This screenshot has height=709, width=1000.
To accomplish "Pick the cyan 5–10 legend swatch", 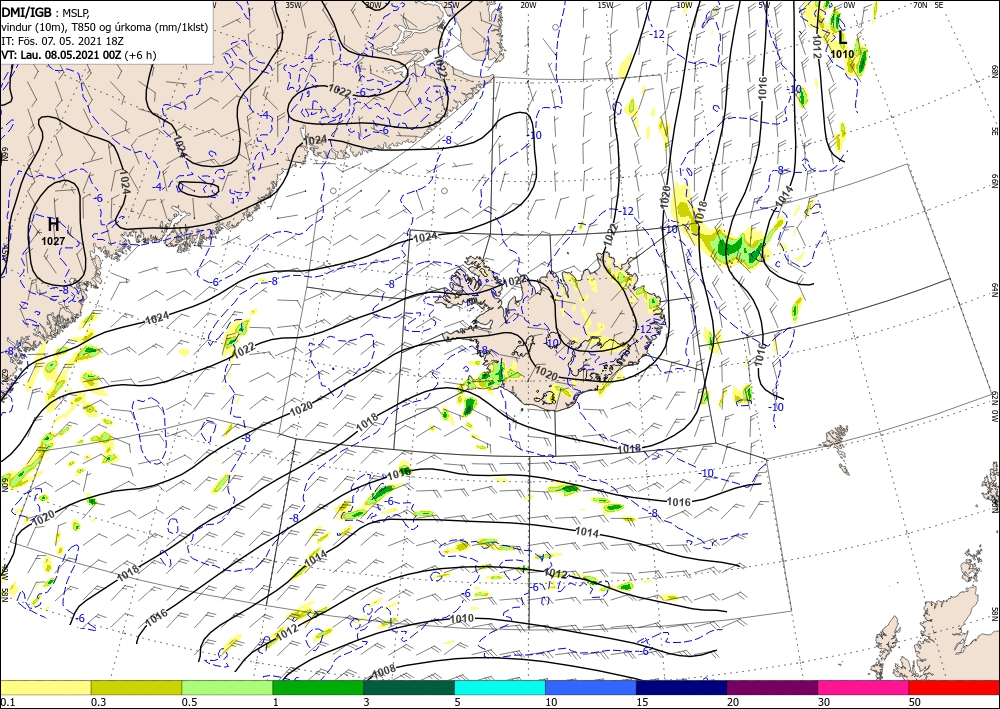I will pyautogui.click(x=500, y=687).
